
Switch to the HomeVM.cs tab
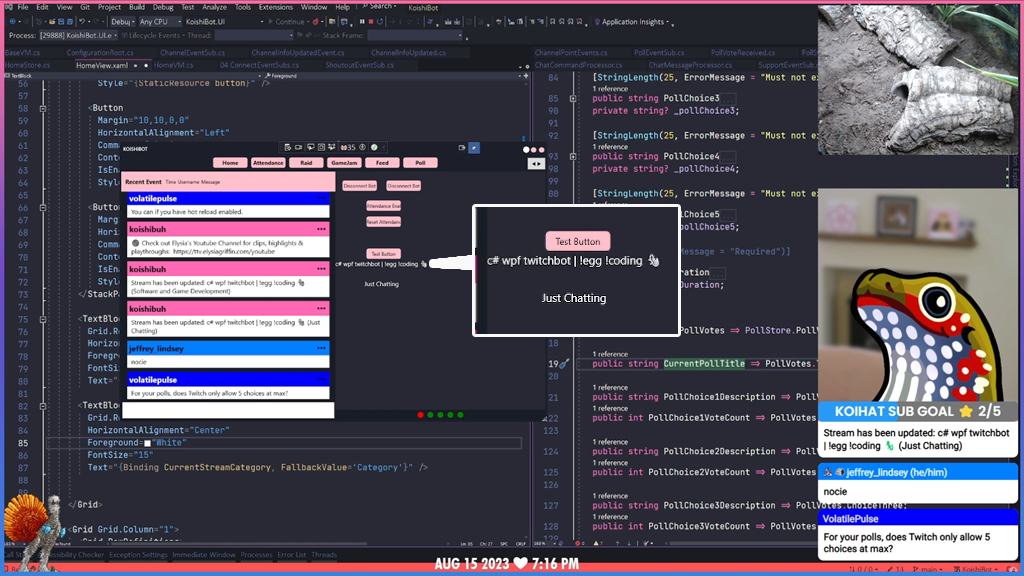(x=173, y=65)
